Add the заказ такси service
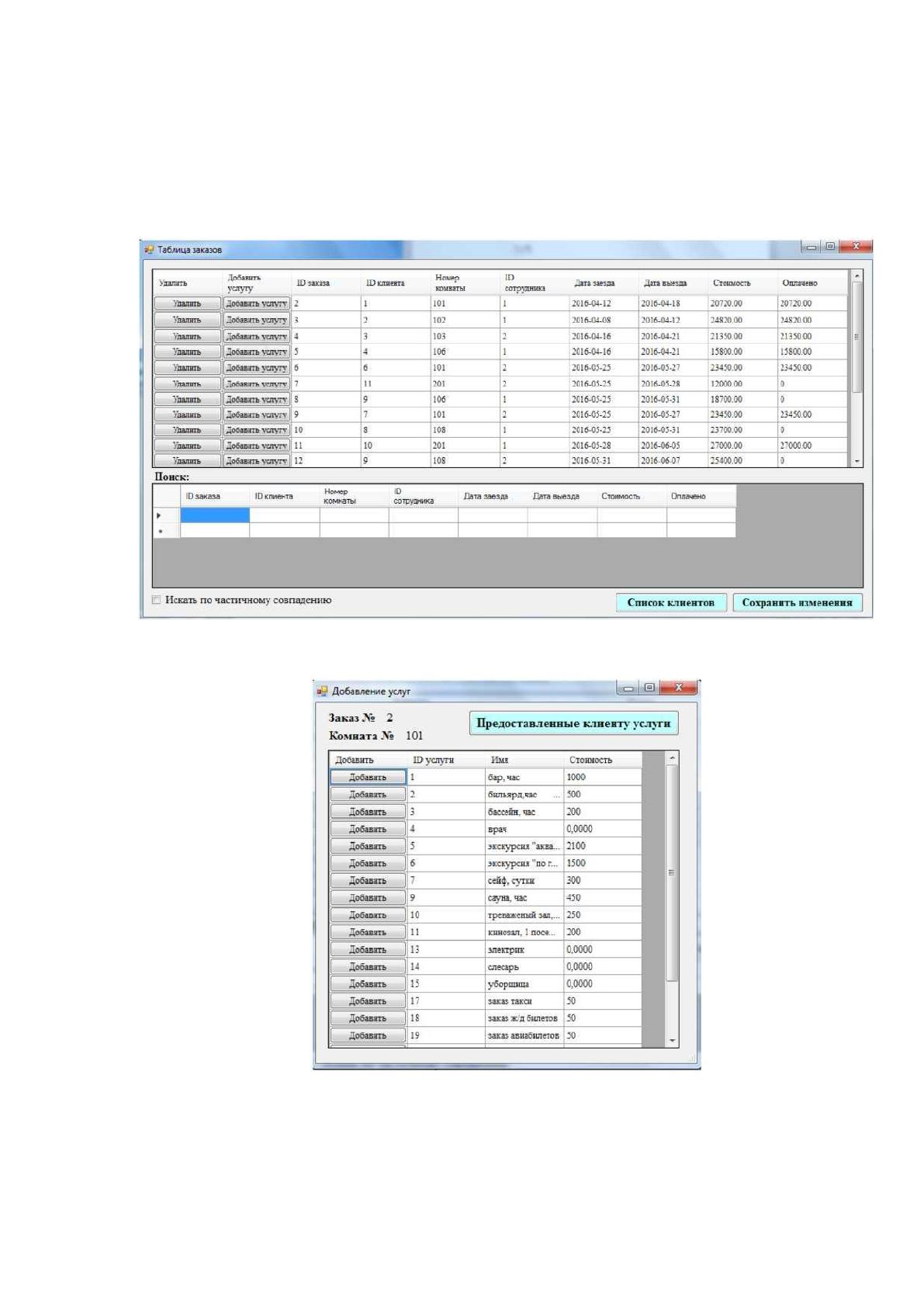 (x=368, y=1001)
